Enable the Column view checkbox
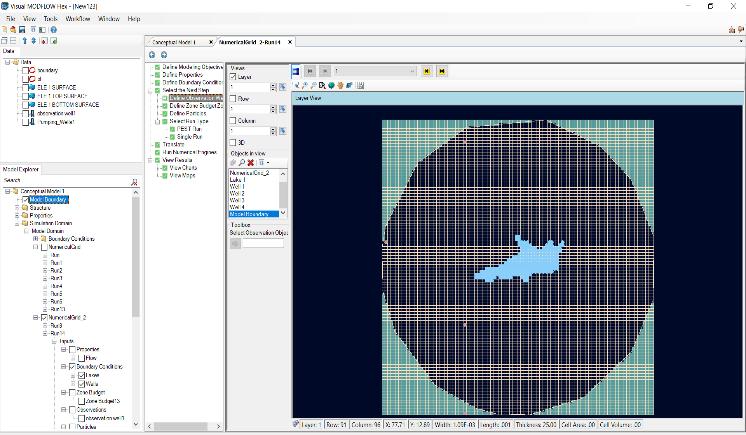The height and width of the screenshot is (435, 746). click(x=233, y=120)
